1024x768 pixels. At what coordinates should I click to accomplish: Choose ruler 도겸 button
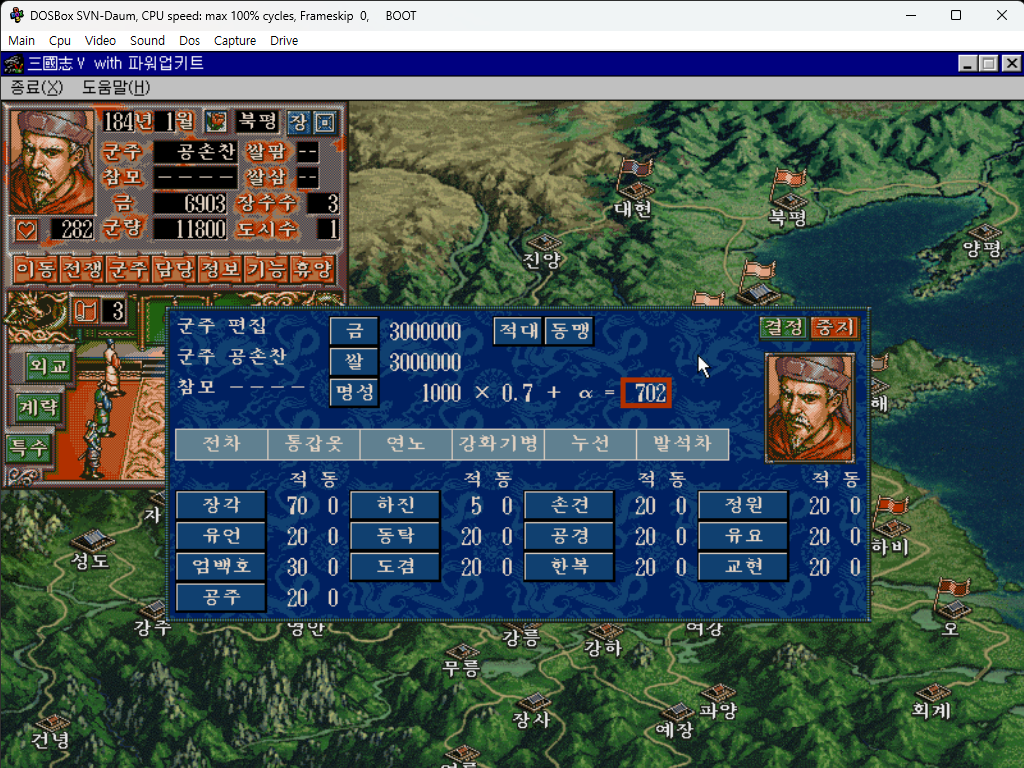395,566
